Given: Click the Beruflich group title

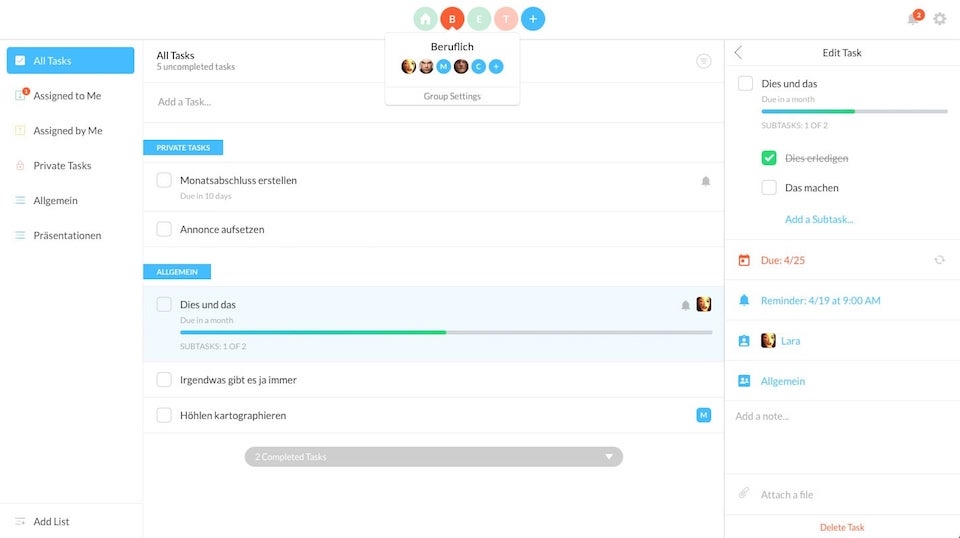Looking at the screenshot, I should [452, 47].
